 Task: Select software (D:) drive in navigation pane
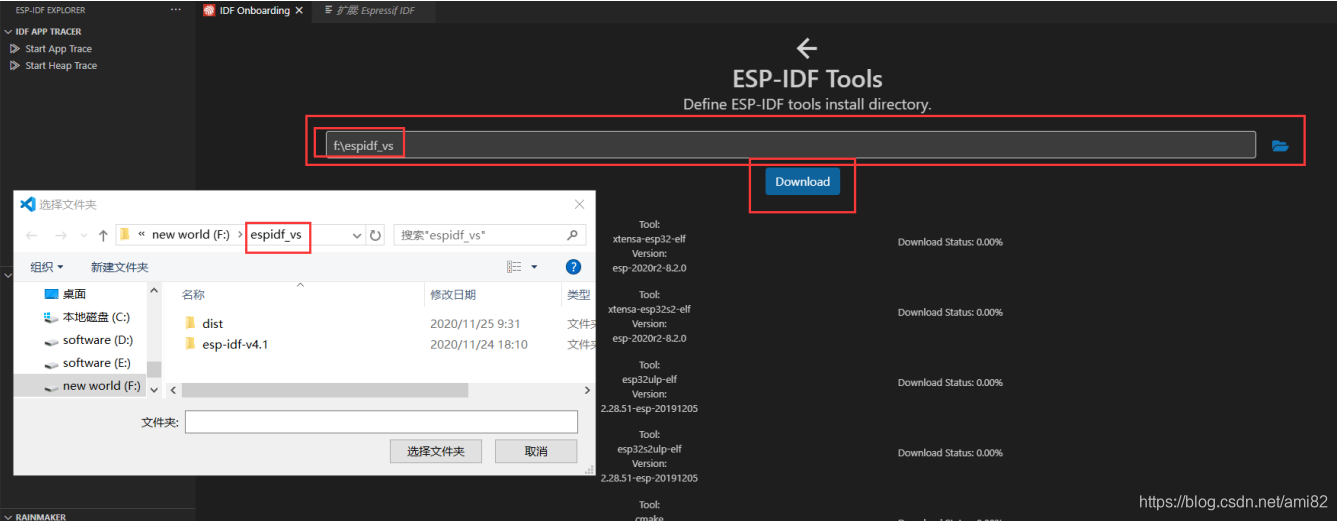[x=98, y=340]
